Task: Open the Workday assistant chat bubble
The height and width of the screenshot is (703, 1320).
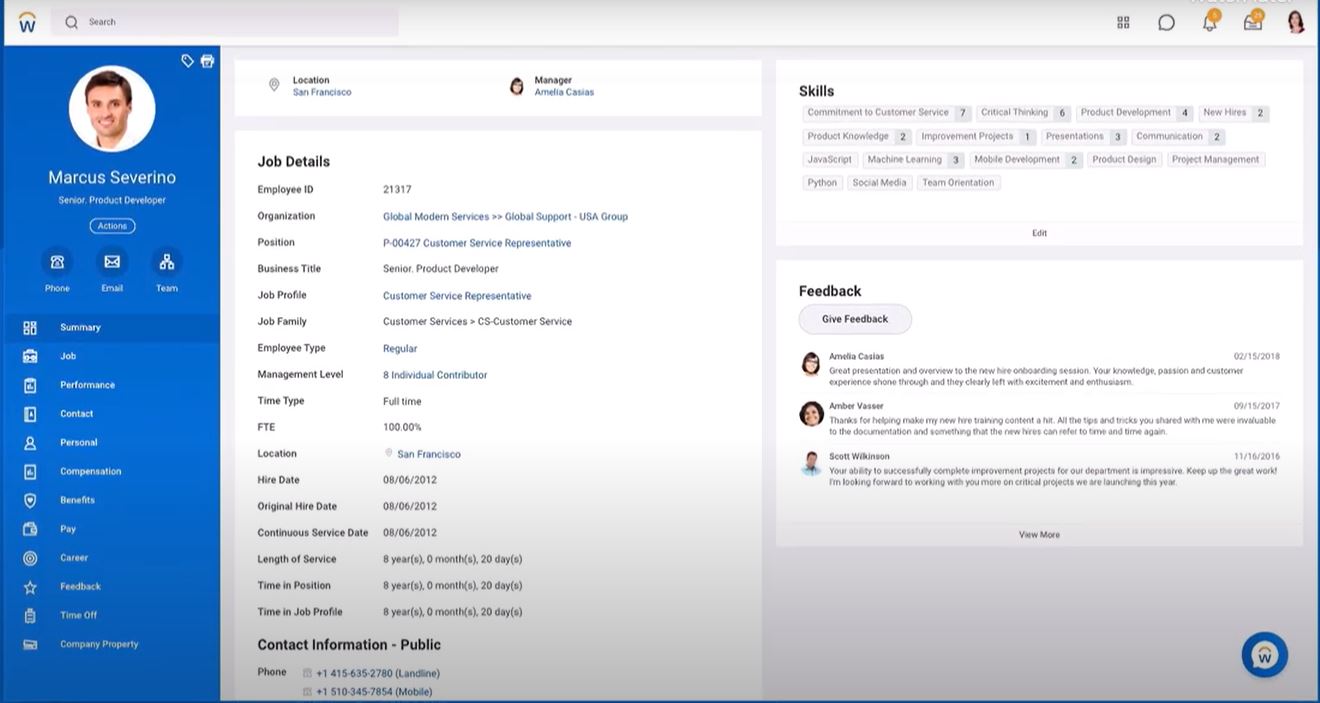Action: coord(1264,656)
